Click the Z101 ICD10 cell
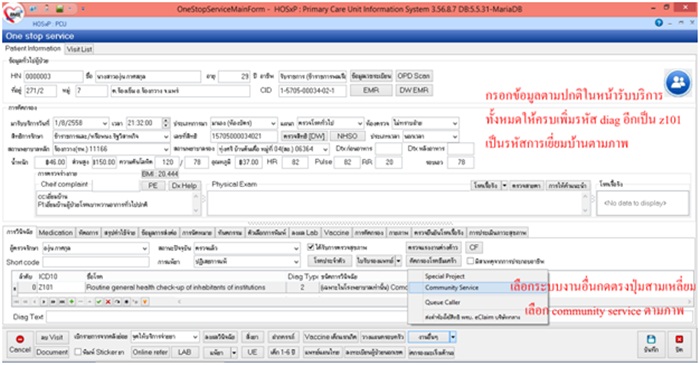 click(x=60, y=287)
